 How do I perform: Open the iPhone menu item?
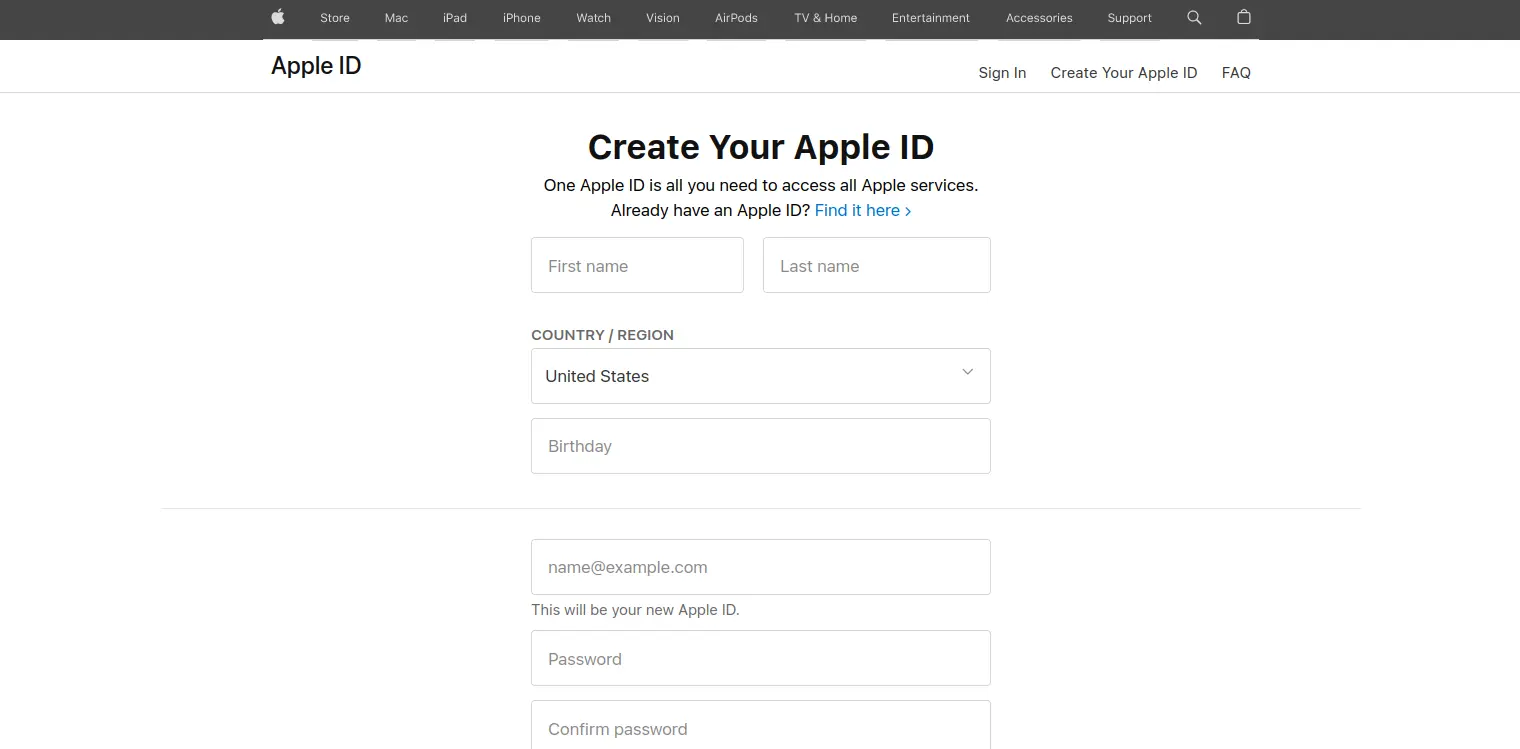522,18
